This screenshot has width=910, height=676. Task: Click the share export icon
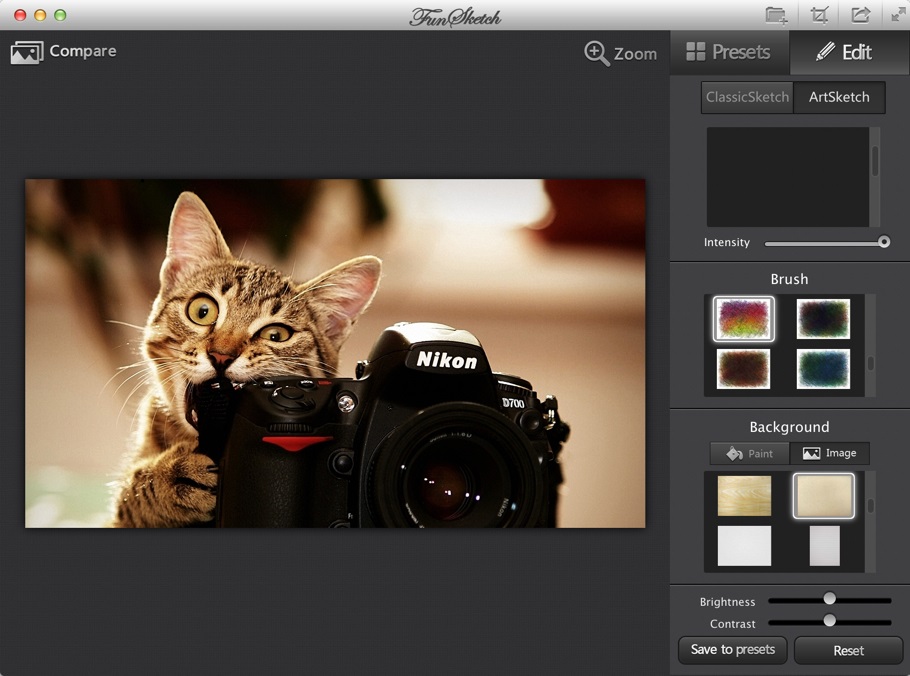tap(860, 15)
